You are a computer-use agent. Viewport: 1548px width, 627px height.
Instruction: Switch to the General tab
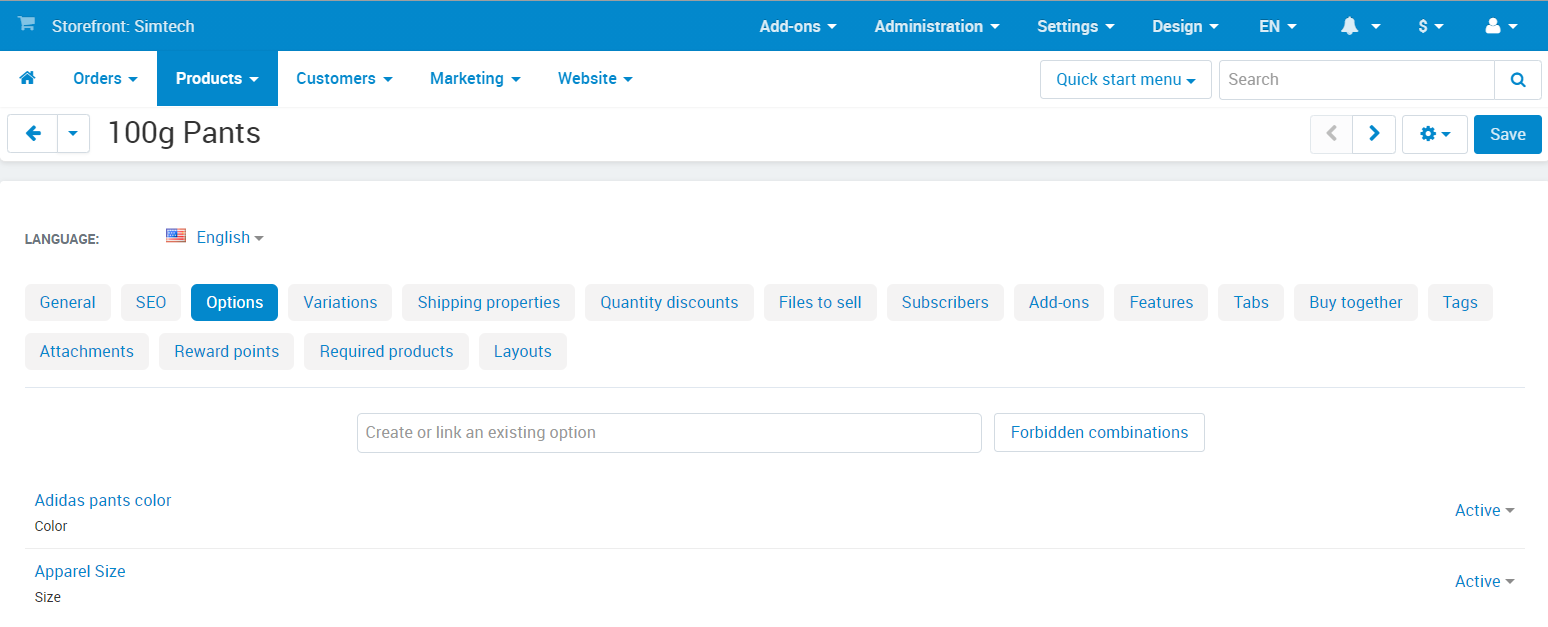pyautogui.click(x=68, y=302)
